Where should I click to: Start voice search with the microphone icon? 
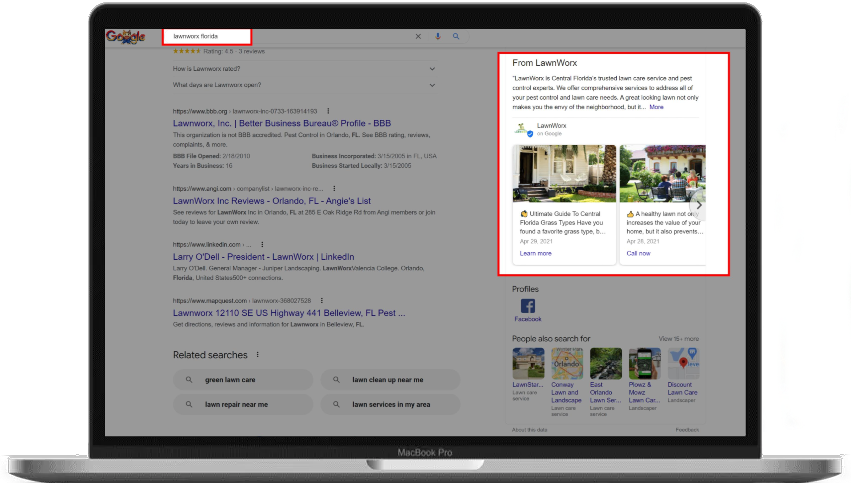coord(437,36)
